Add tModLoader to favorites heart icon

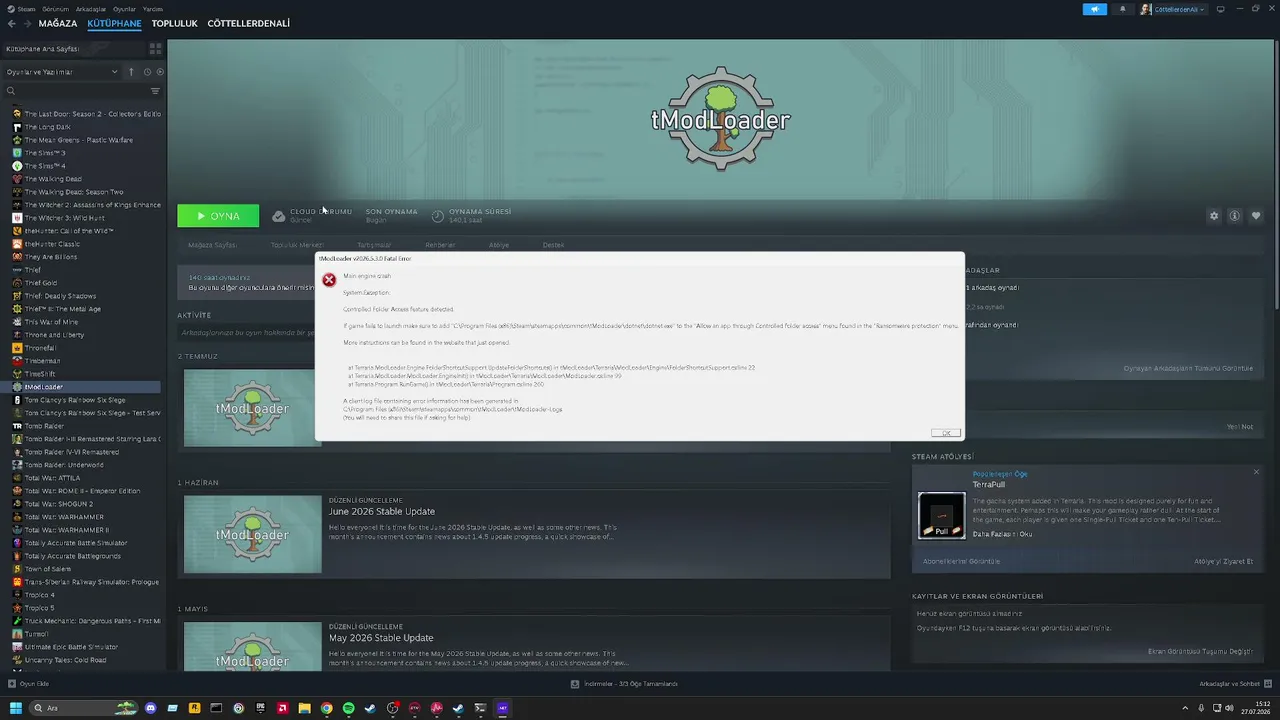point(1256,216)
